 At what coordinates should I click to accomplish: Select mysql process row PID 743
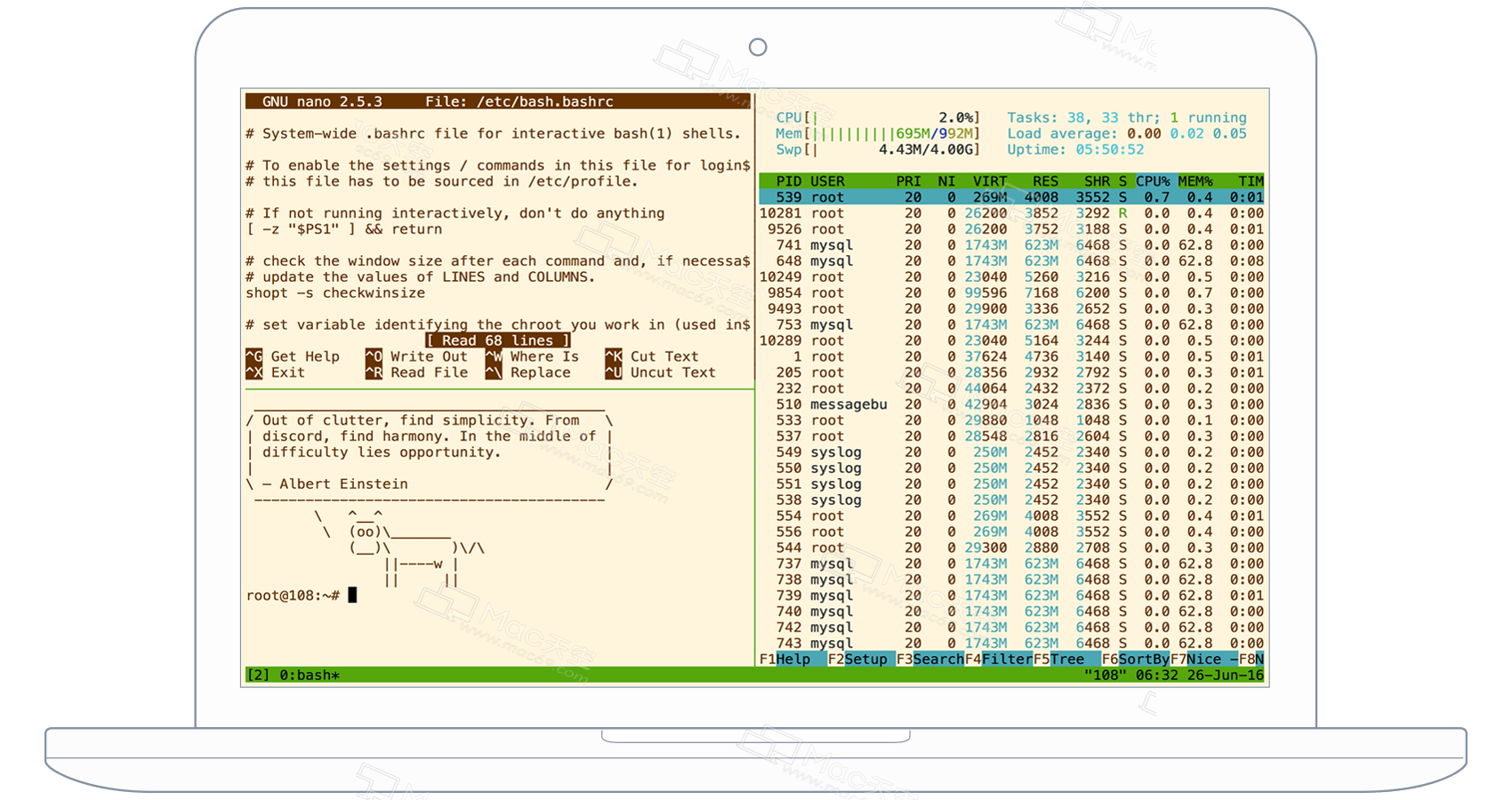1011,644
